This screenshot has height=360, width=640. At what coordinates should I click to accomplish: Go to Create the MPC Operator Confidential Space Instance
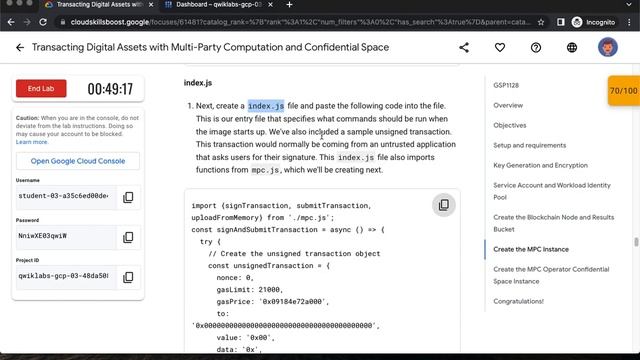551,275
